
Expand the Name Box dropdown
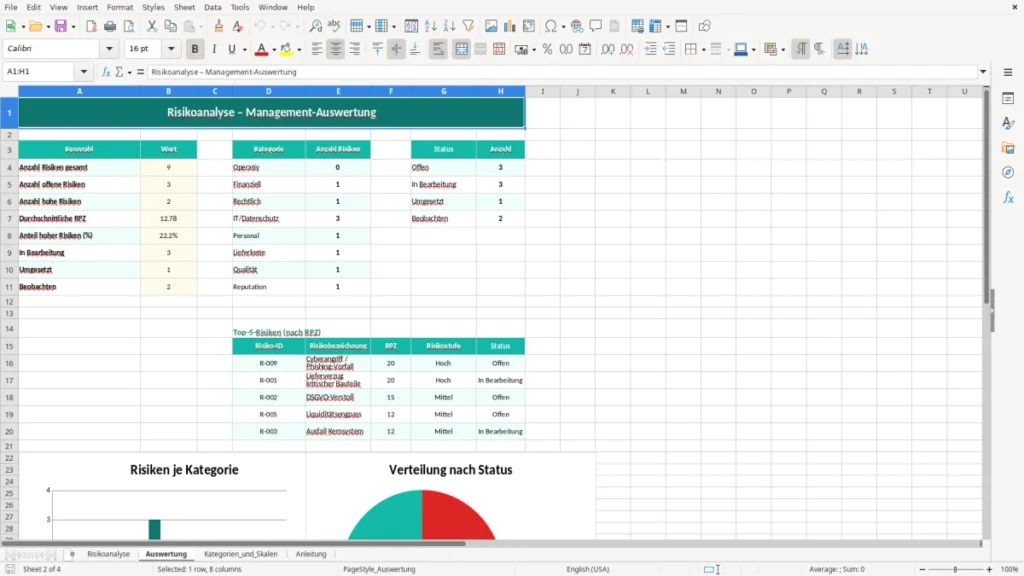click(84, 72)
